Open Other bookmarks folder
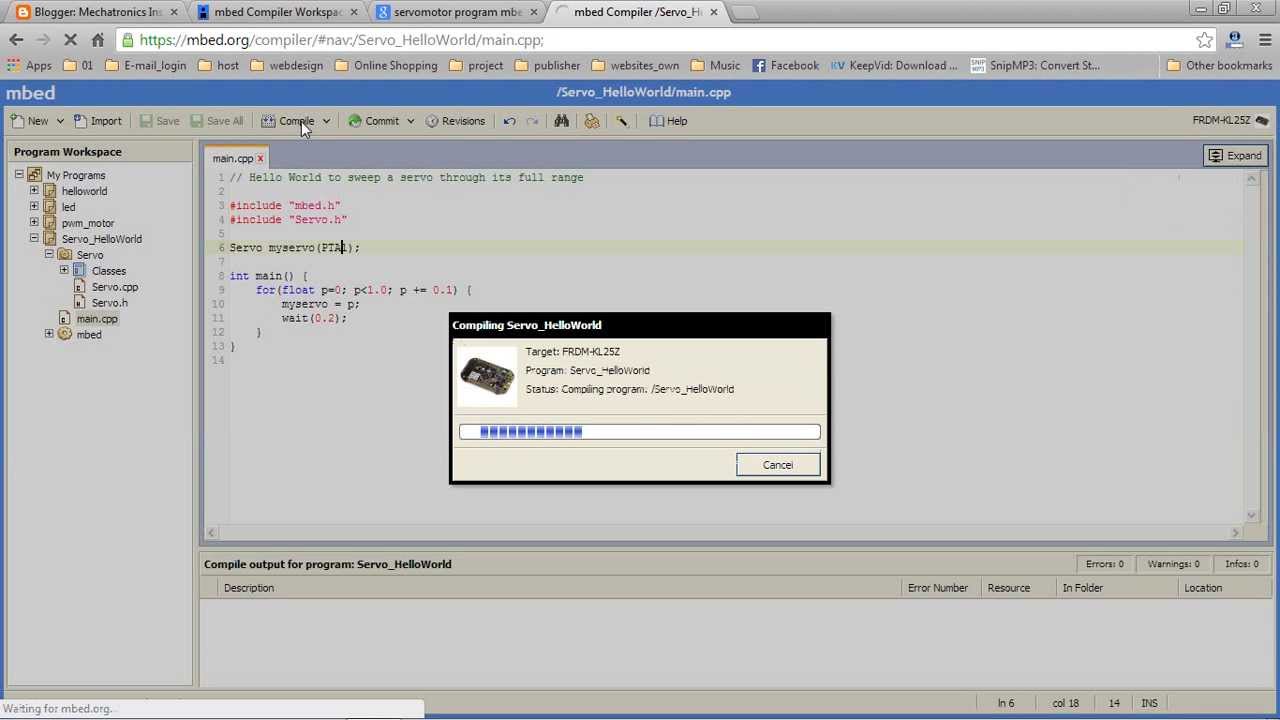Screen dimensions: 1280x720 click(x=1219, y=65)
